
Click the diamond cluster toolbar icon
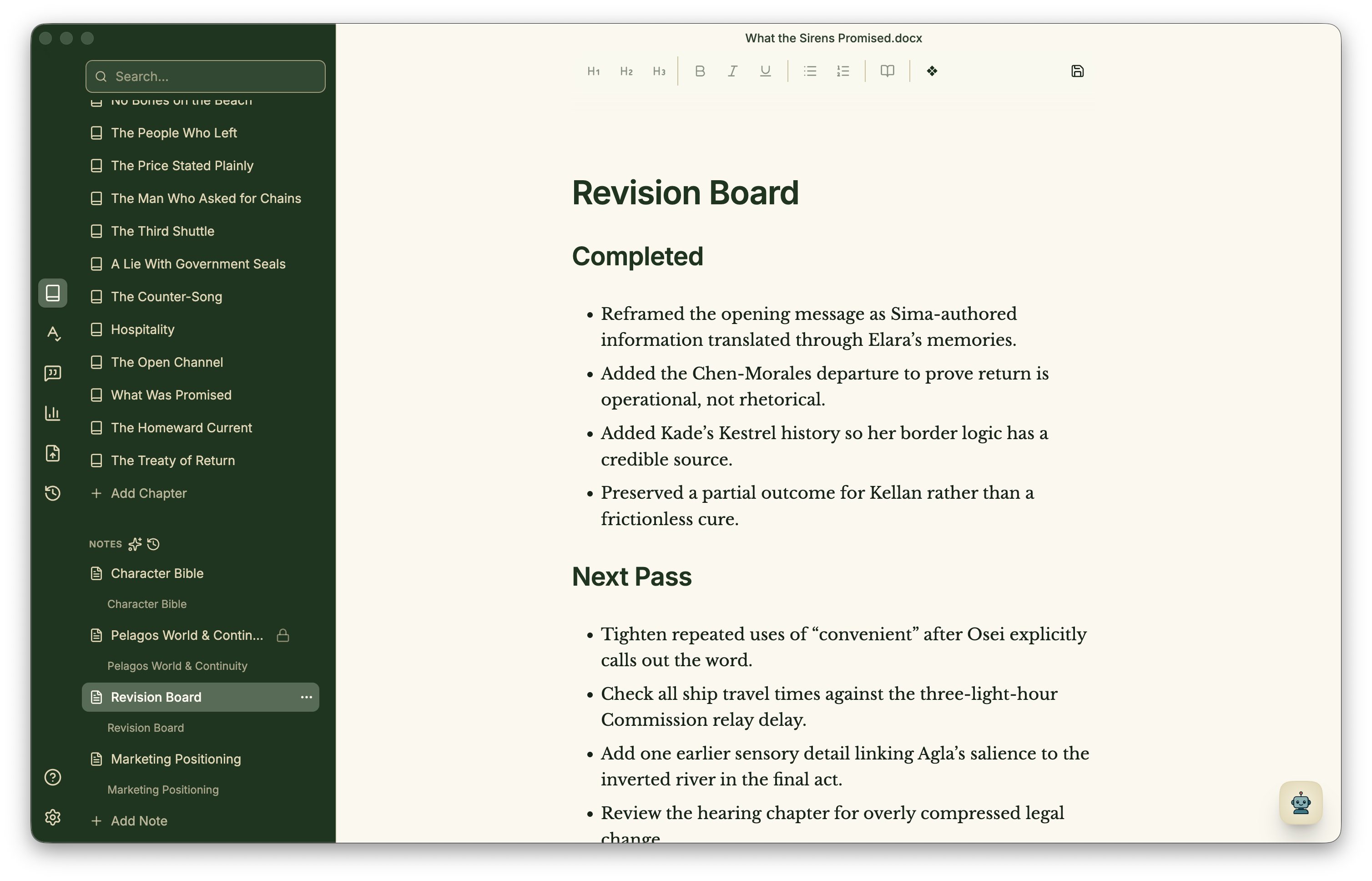click(x=932, y=71)
